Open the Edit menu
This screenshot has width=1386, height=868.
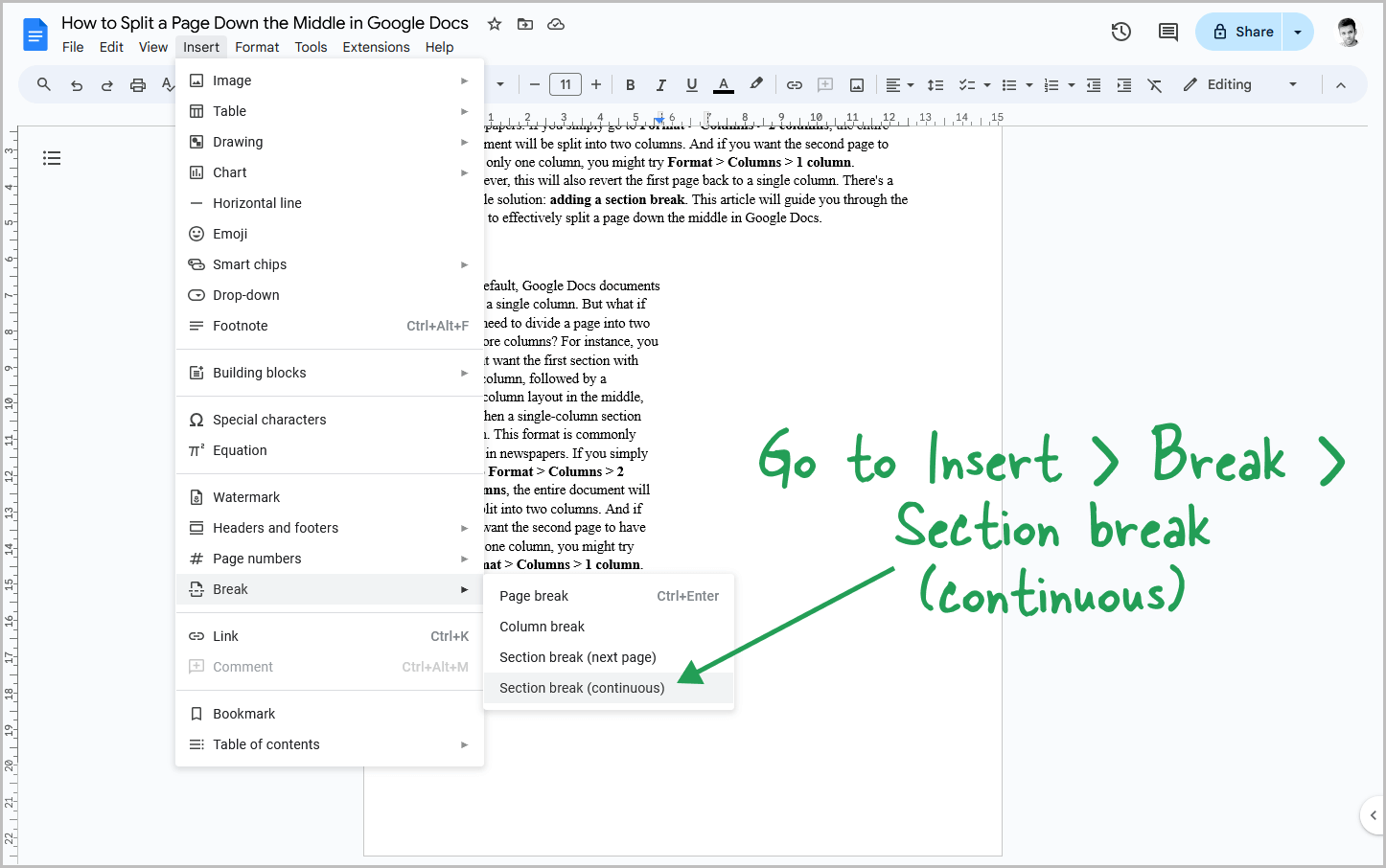[x=111, y=47]
